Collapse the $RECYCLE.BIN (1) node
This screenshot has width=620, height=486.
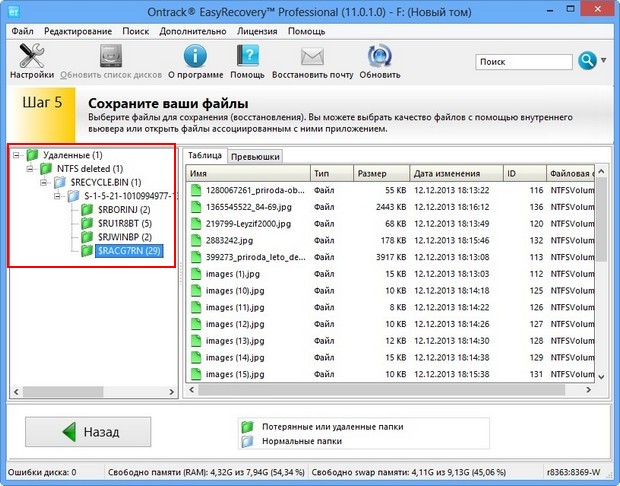coord(44,182)
